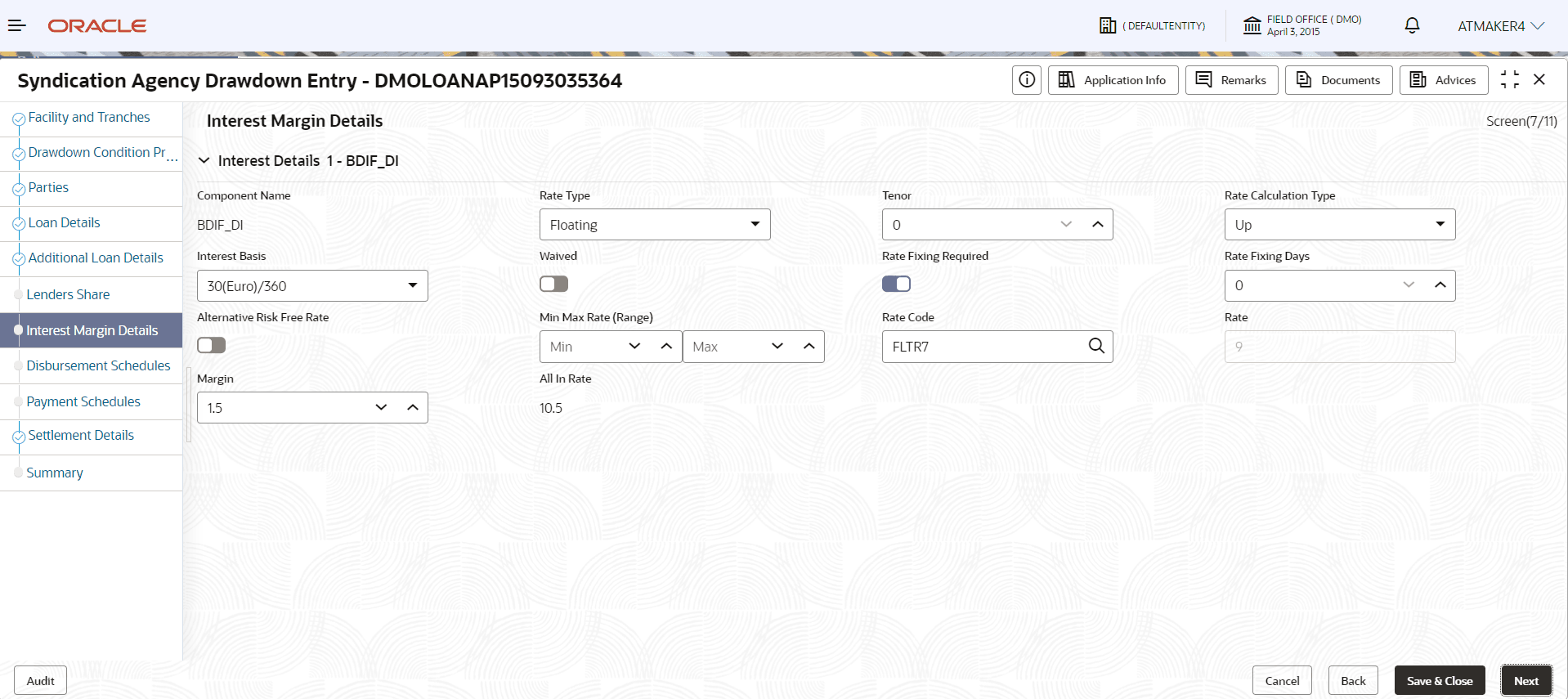Screen dimensions: 1568x699
Task: Click the Component Name value BDIF_DI
Action: tap(220, 225)
